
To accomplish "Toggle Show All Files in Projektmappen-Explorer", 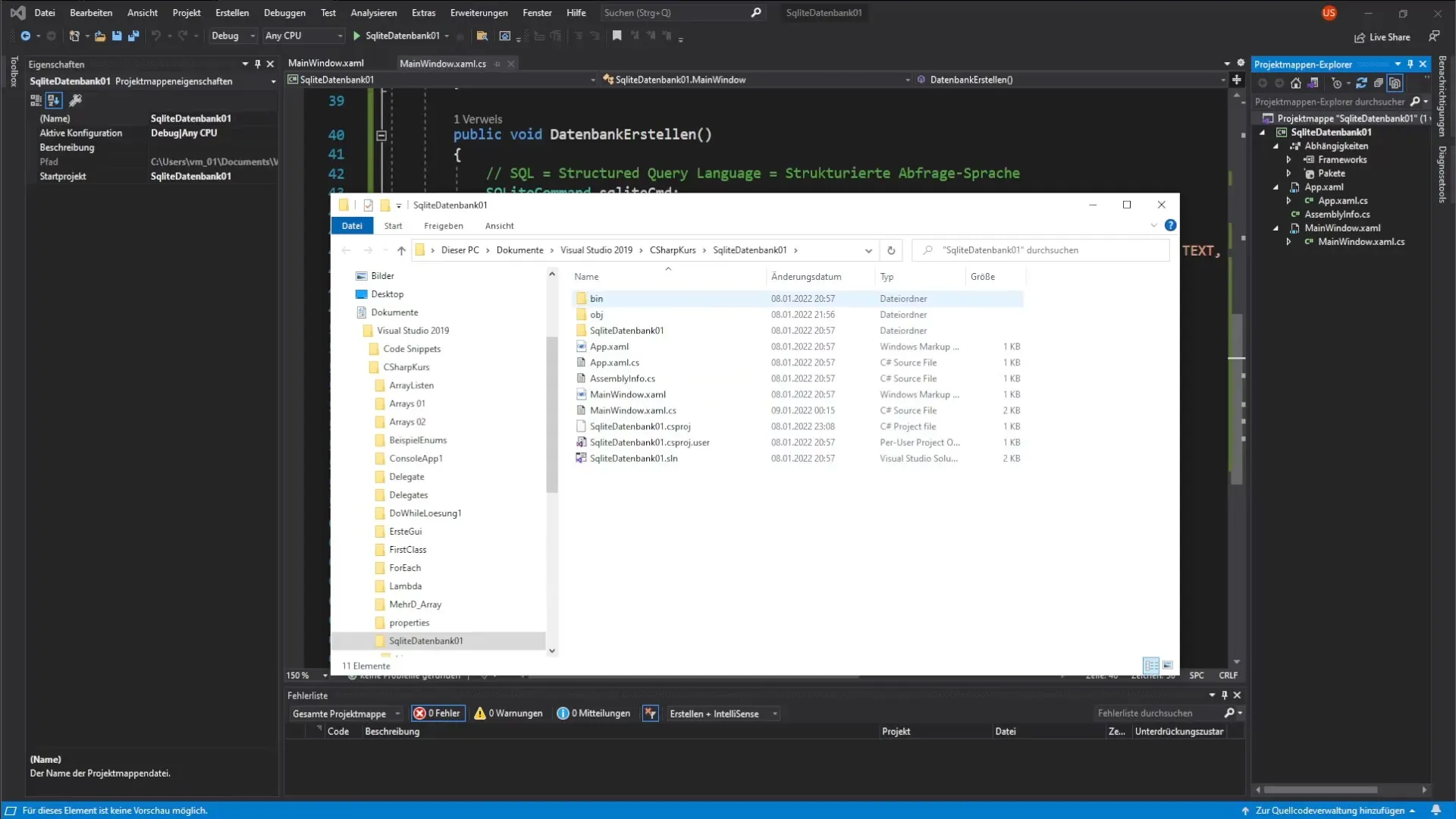I will point(1395,83).
